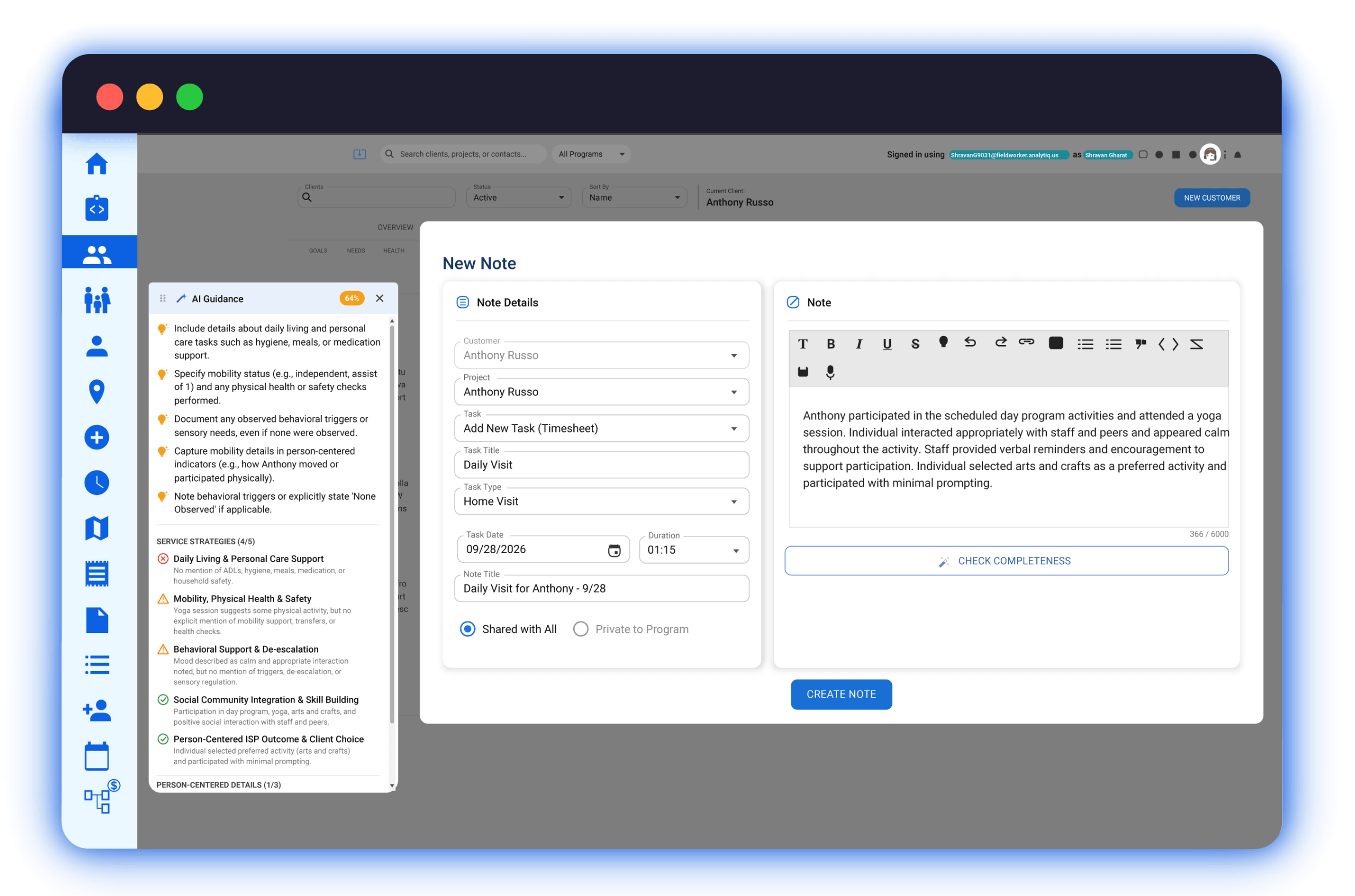Toggle italic formatting in note editor
Screen dimensions: 1355x896
(859, 344)
